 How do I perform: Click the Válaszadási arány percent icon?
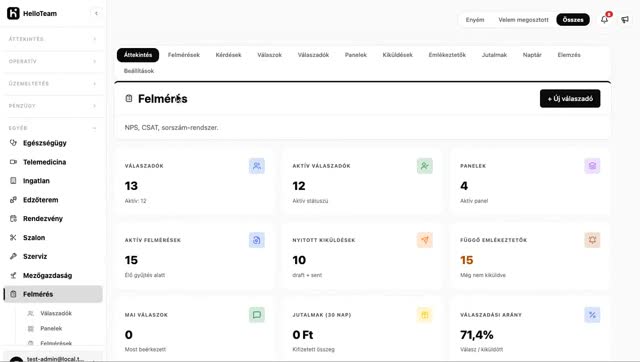[x=592, y=315]
